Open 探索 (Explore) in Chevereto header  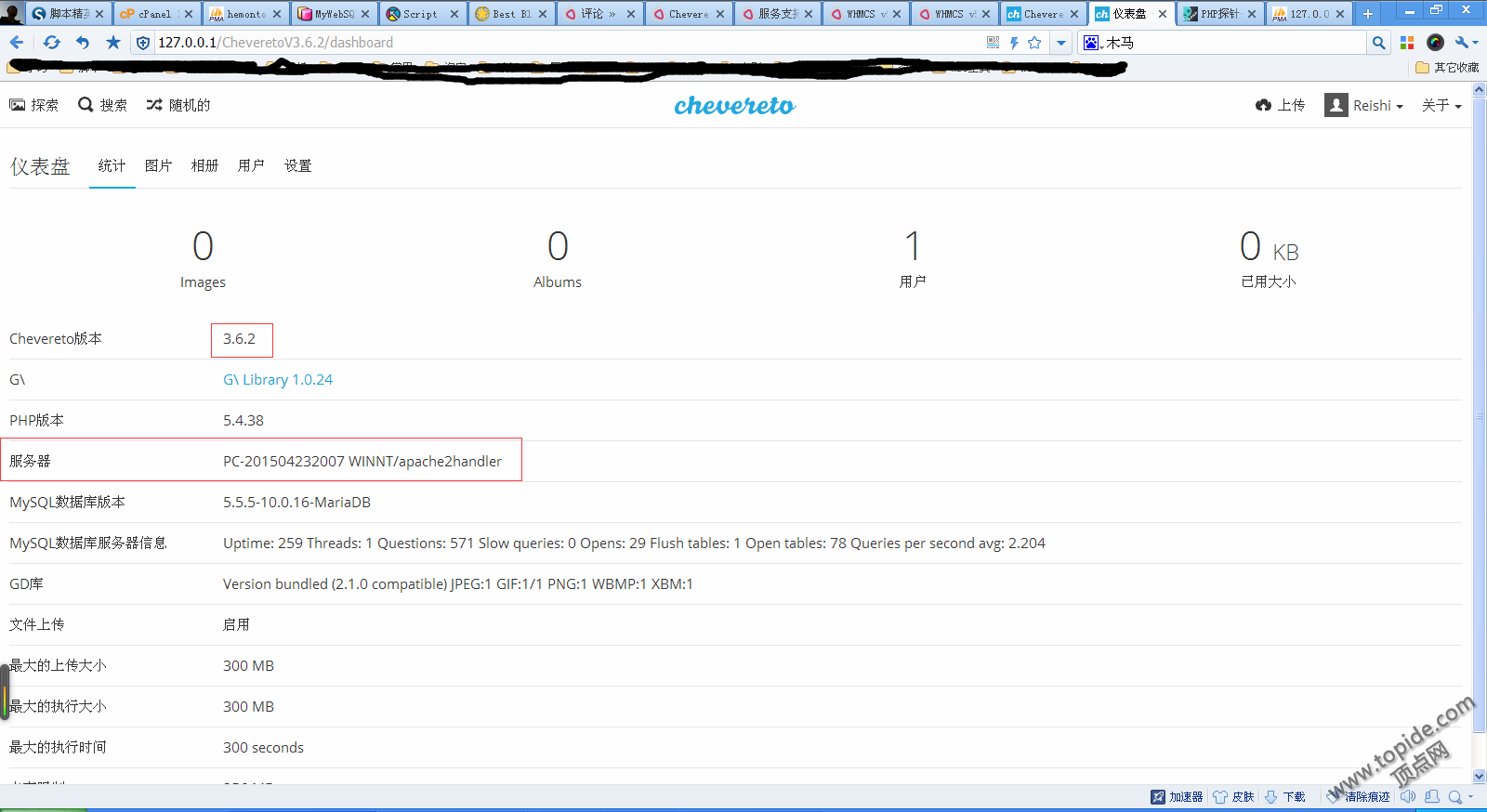pyautogui.click(x=34, y=105)
